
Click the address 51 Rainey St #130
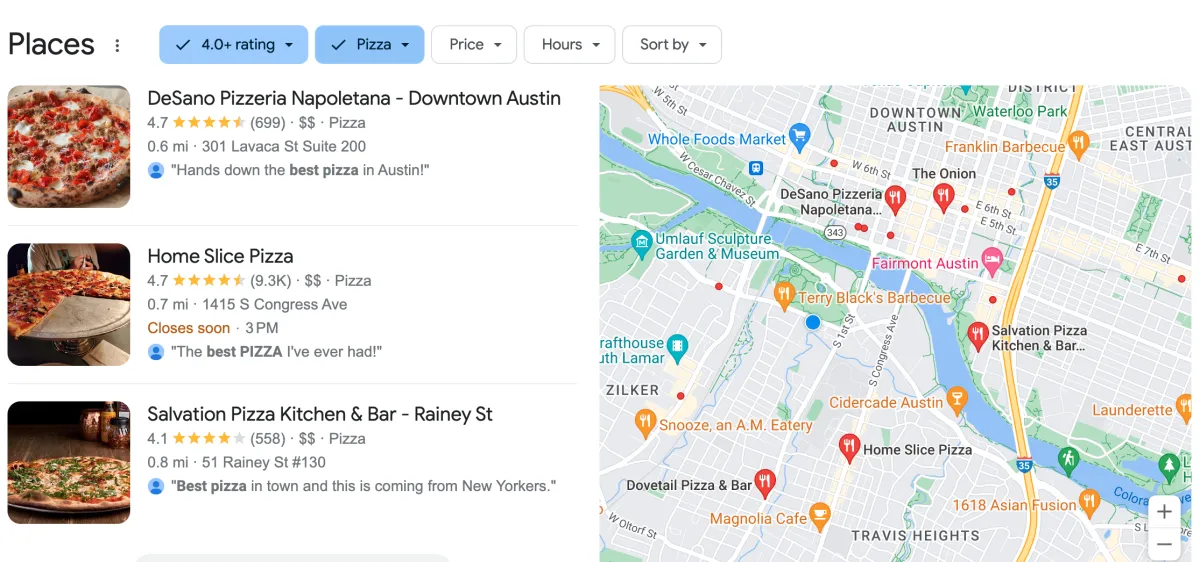point(264,462)
